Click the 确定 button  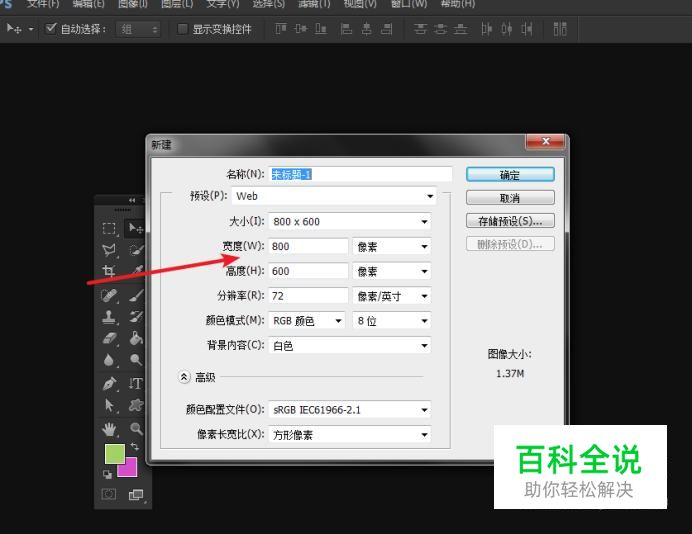tap(509, 175)
